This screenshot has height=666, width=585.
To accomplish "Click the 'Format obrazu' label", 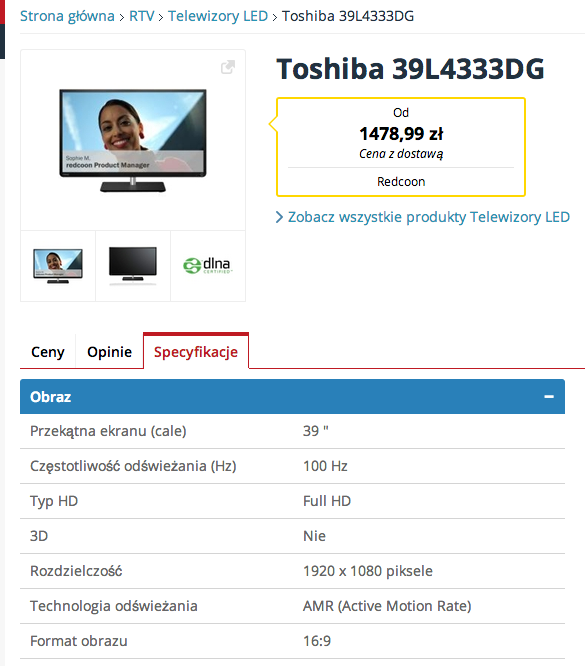I will click(x=79, y=641).
